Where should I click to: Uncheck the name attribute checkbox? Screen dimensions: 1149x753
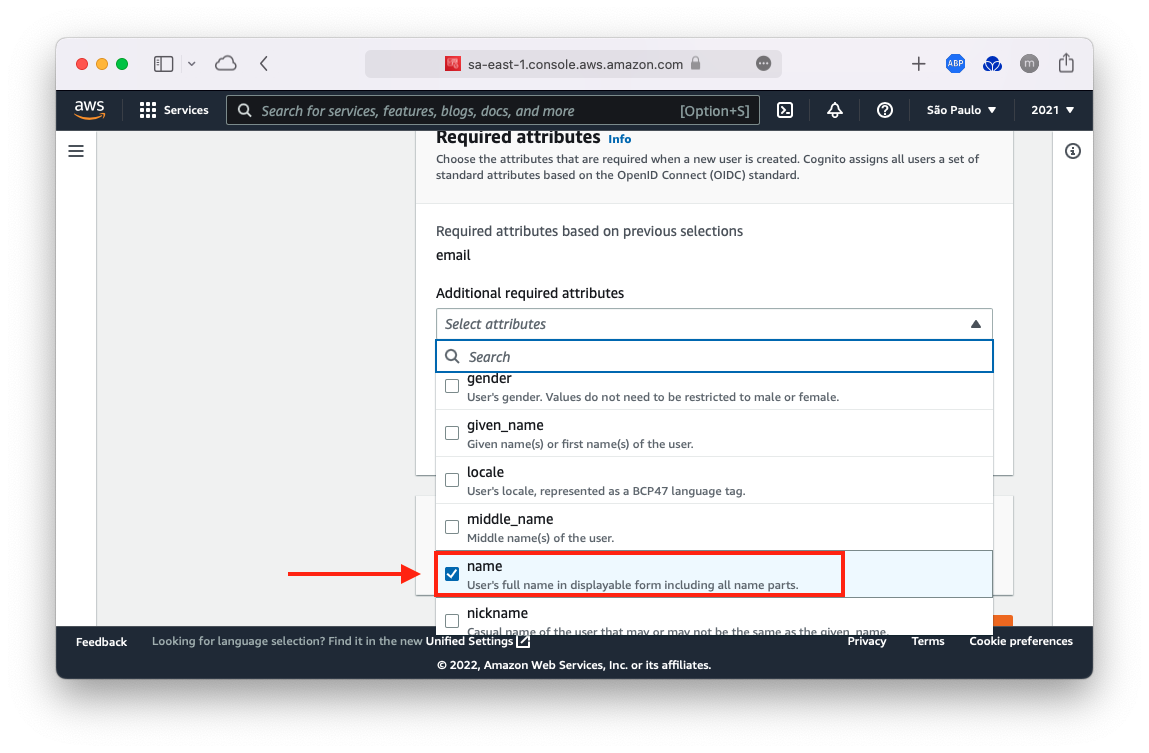click(x=452, y=574)
